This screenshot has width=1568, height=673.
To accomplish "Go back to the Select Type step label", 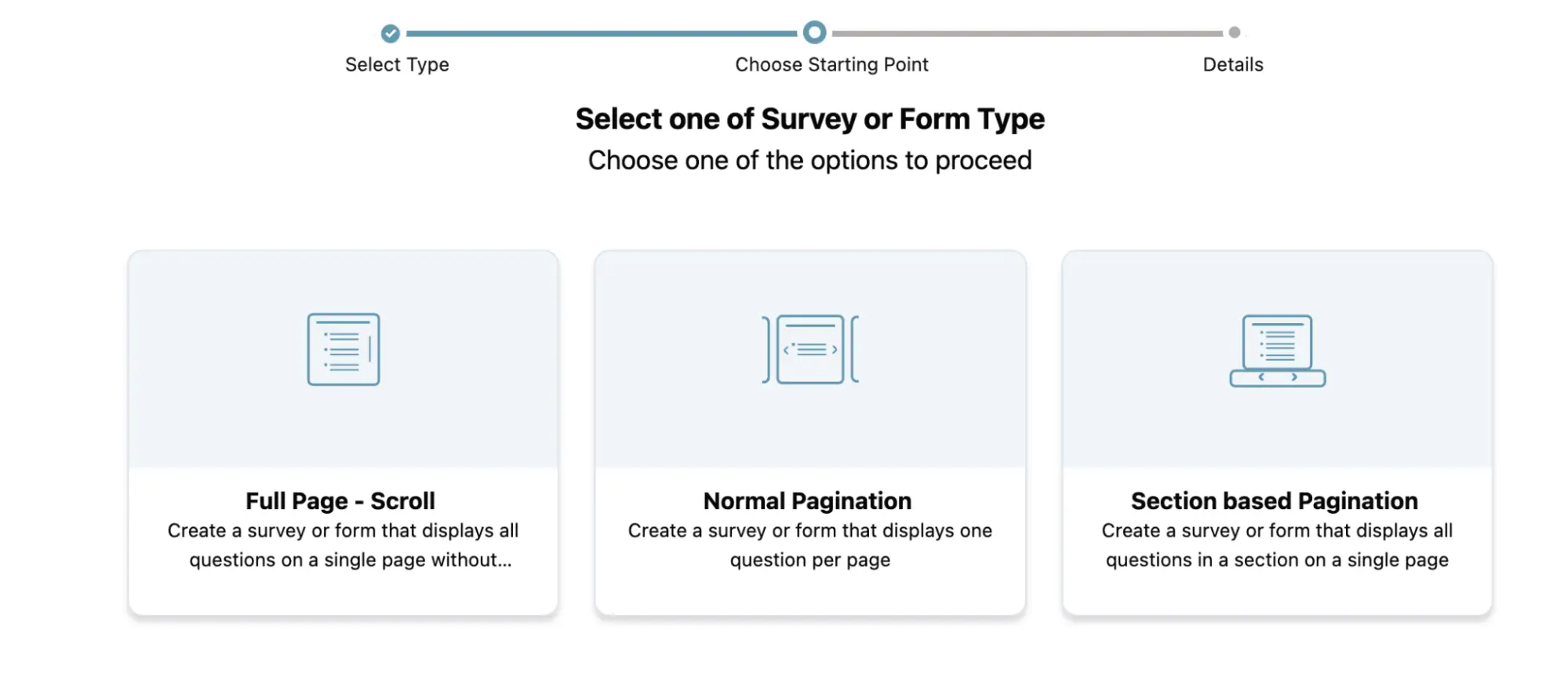I will pyautogui.click(x=397, y=64).
